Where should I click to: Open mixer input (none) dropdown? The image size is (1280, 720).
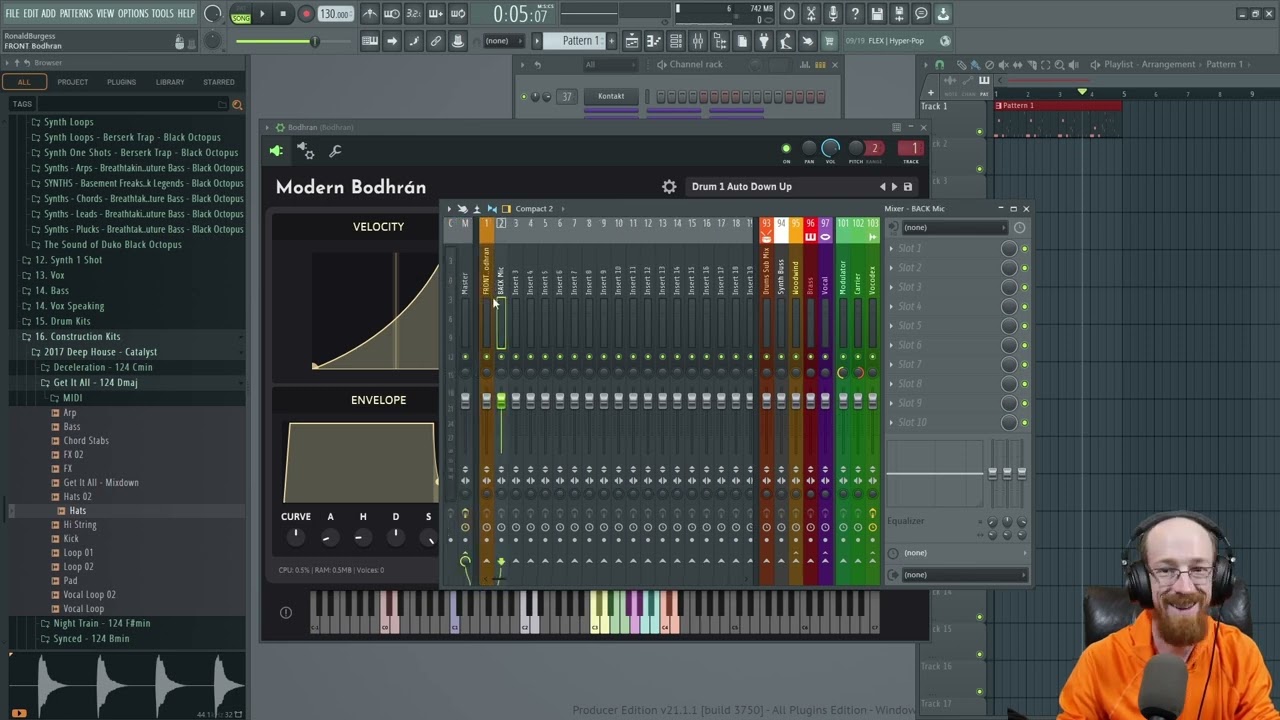[x=956, y=228]
